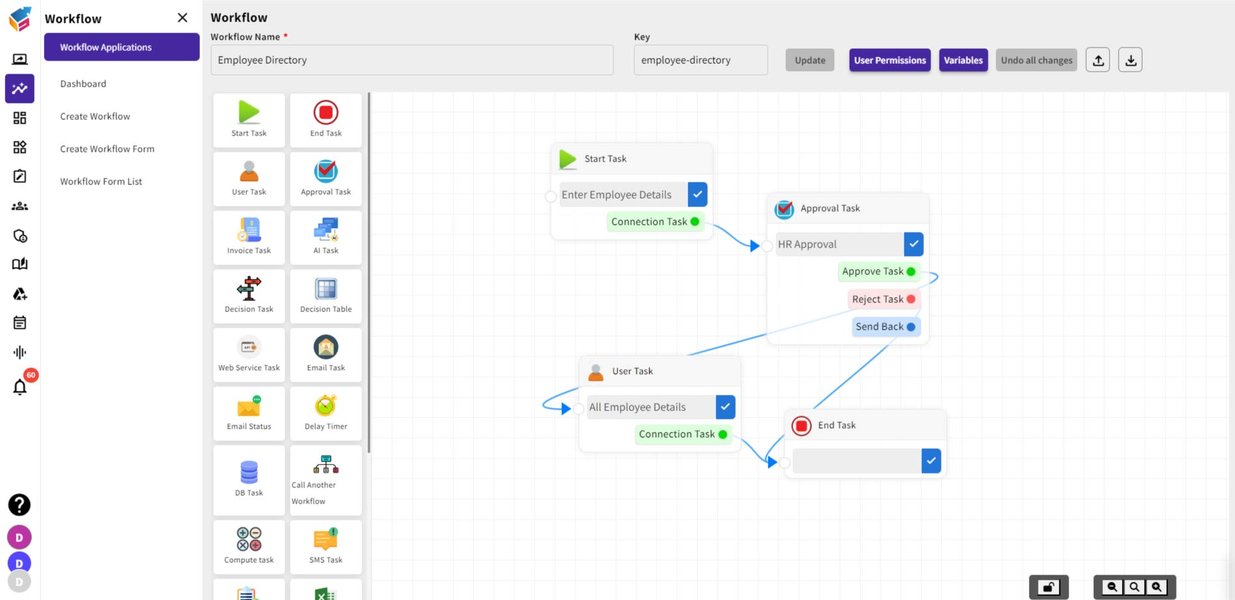This screenshot has width=1235, height=600.
Task: Open Workflow Applications in side menu
Action: pos(122,47)
